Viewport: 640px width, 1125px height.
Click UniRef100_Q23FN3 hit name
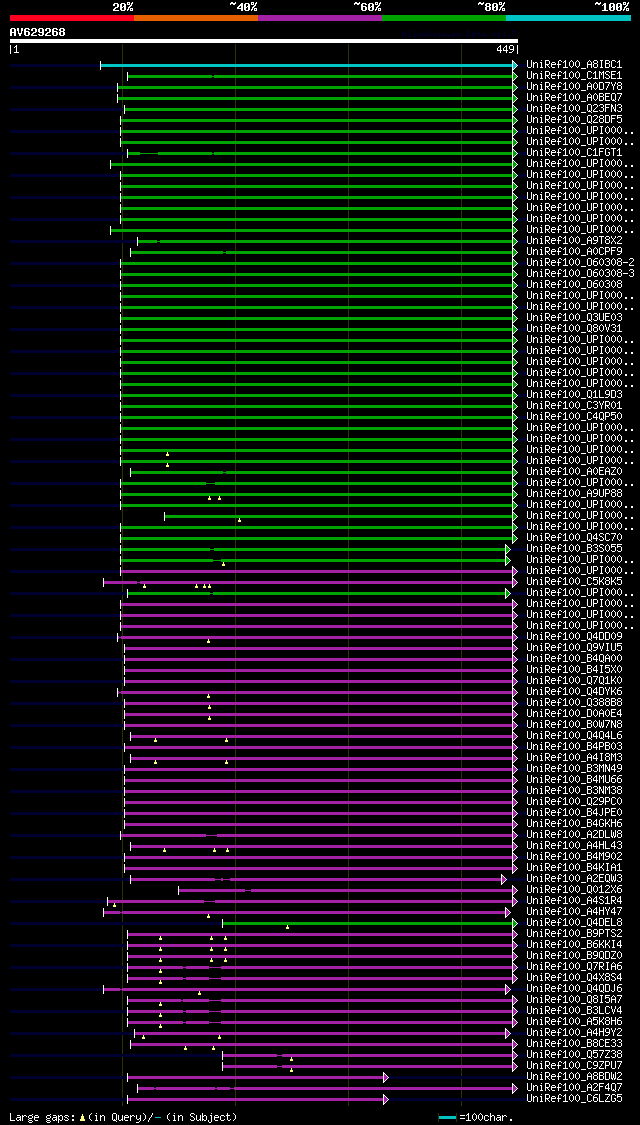(574, 108)
